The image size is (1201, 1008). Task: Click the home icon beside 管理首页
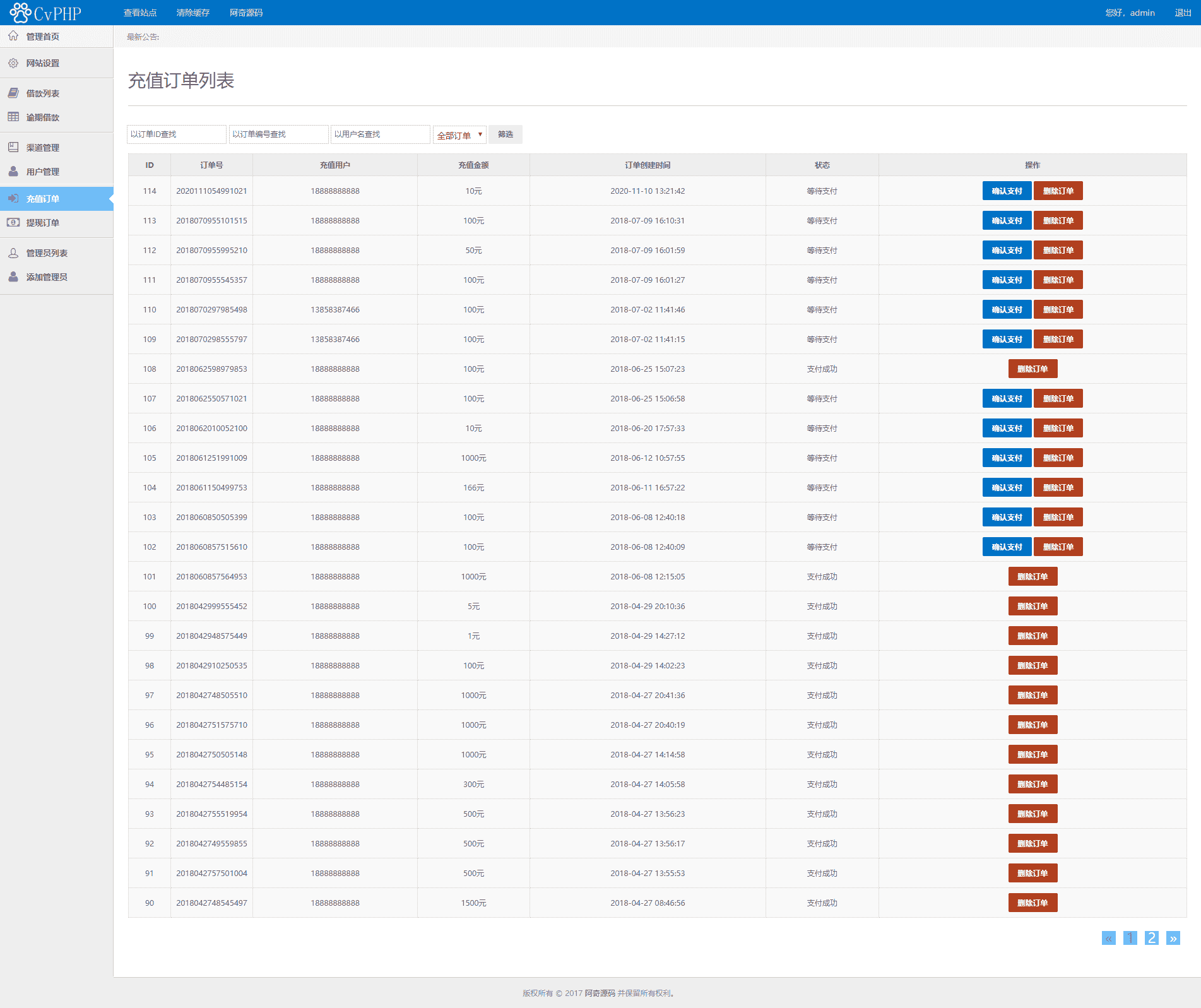click(13, 36)
